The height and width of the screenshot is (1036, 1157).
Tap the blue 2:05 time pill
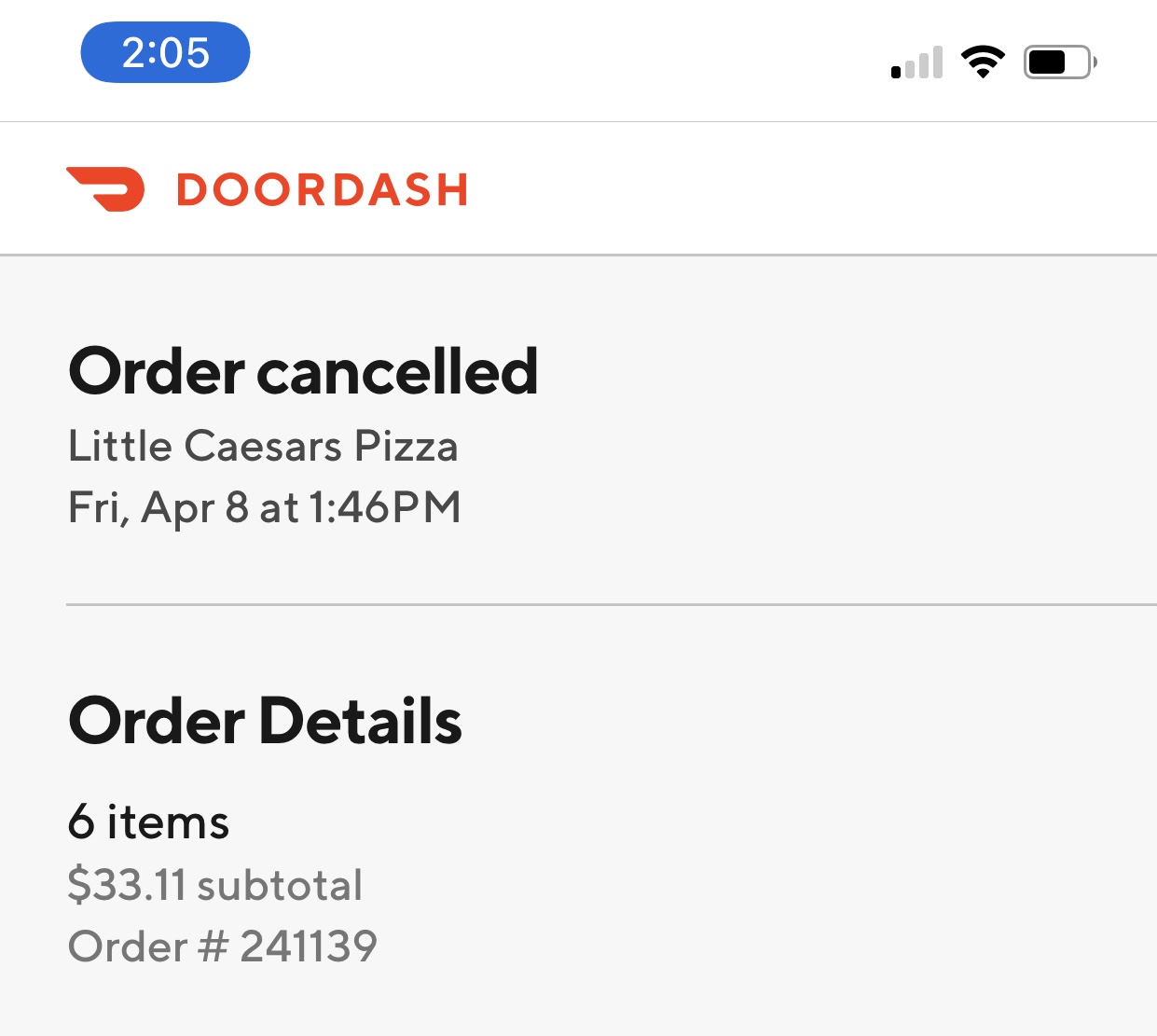click(x=165, y=53)
